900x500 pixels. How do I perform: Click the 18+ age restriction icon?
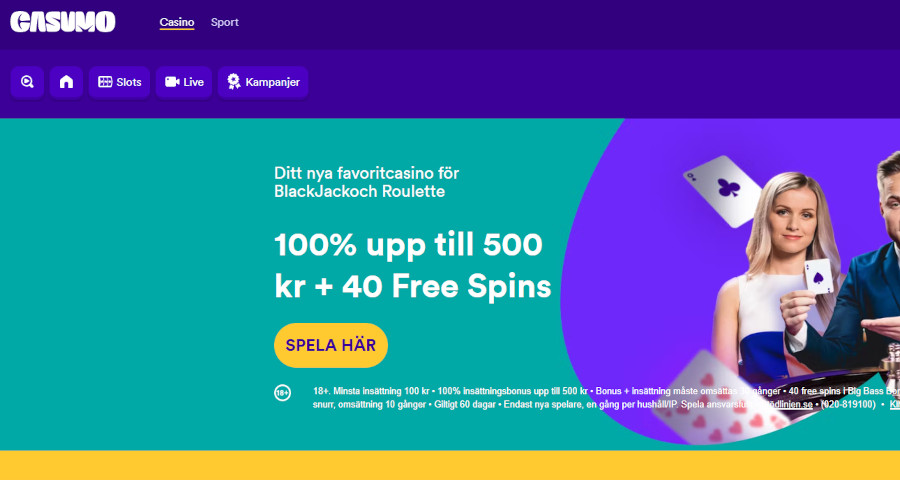coord(282,393)
